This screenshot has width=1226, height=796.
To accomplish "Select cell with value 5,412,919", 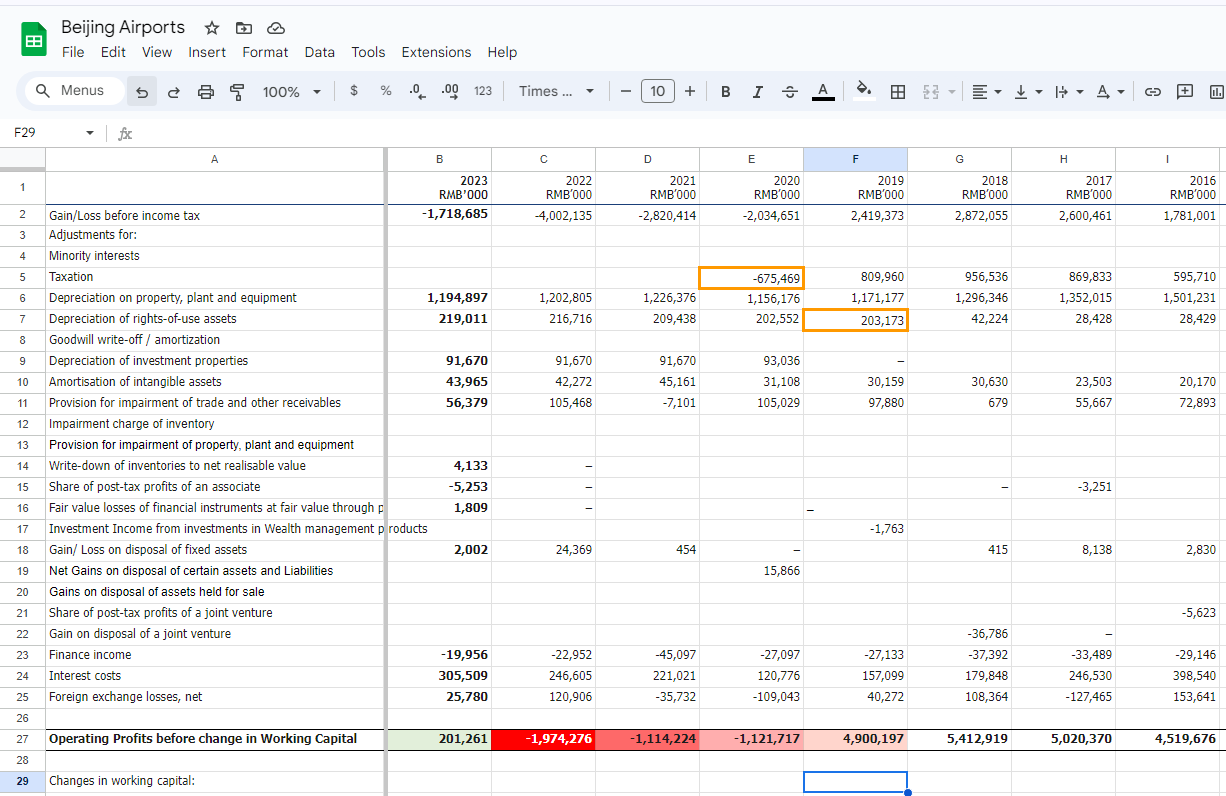I will 959,739.
